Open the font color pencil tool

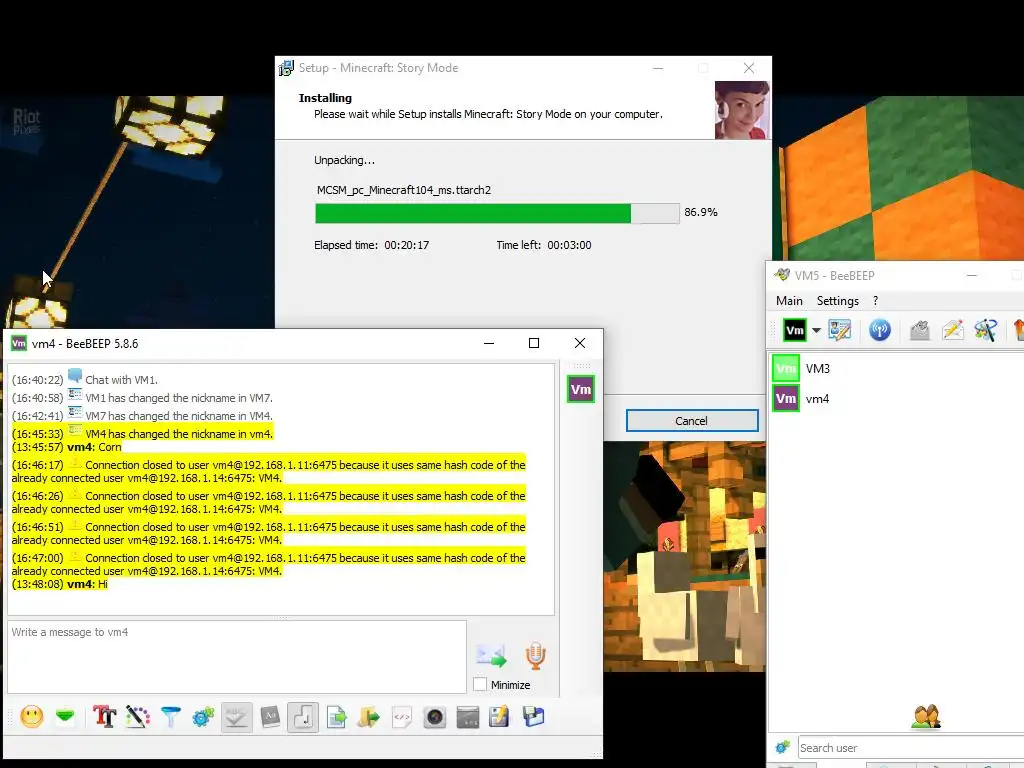[x=138, y=716]
